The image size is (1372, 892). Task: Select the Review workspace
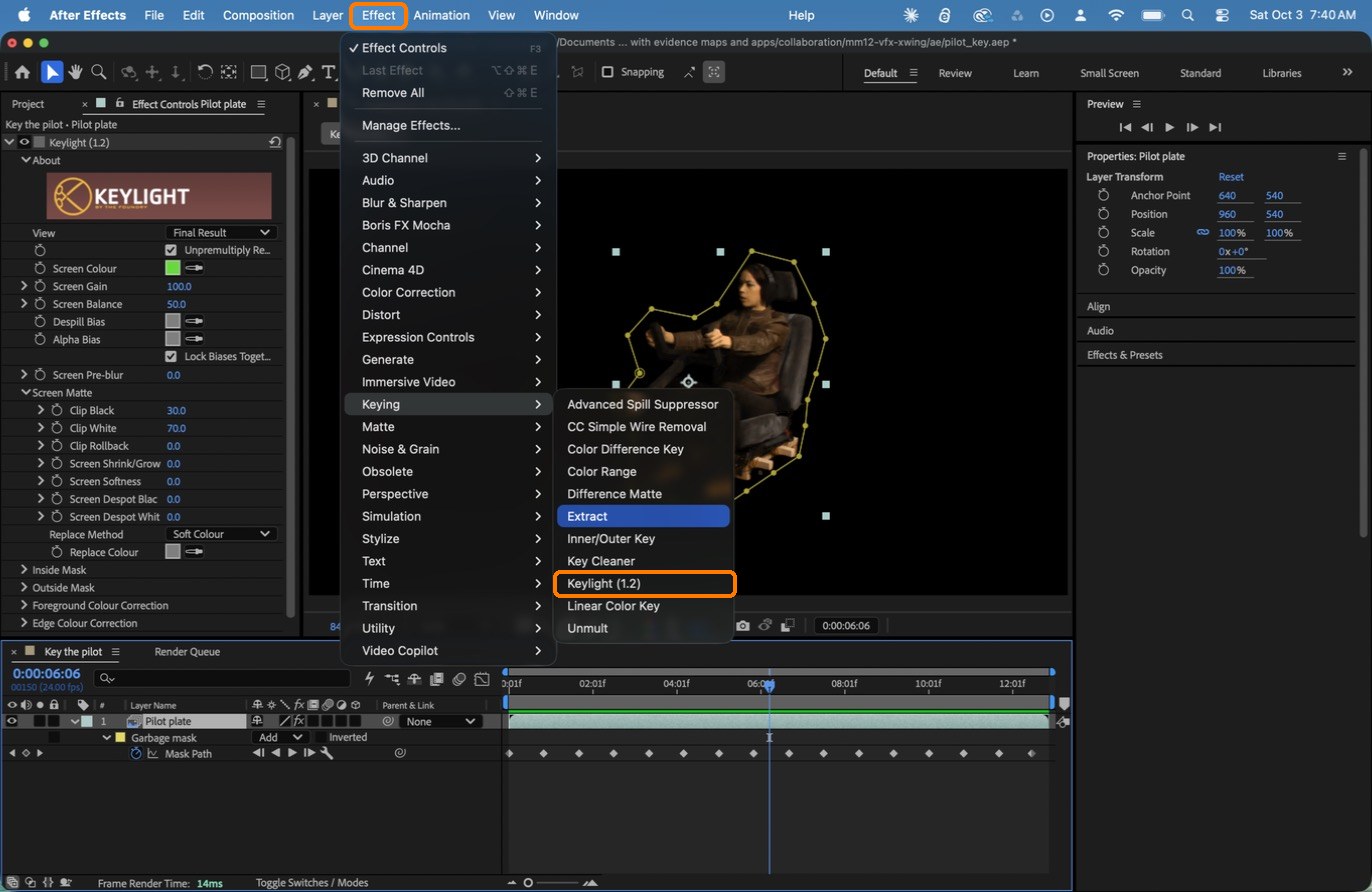955,73
